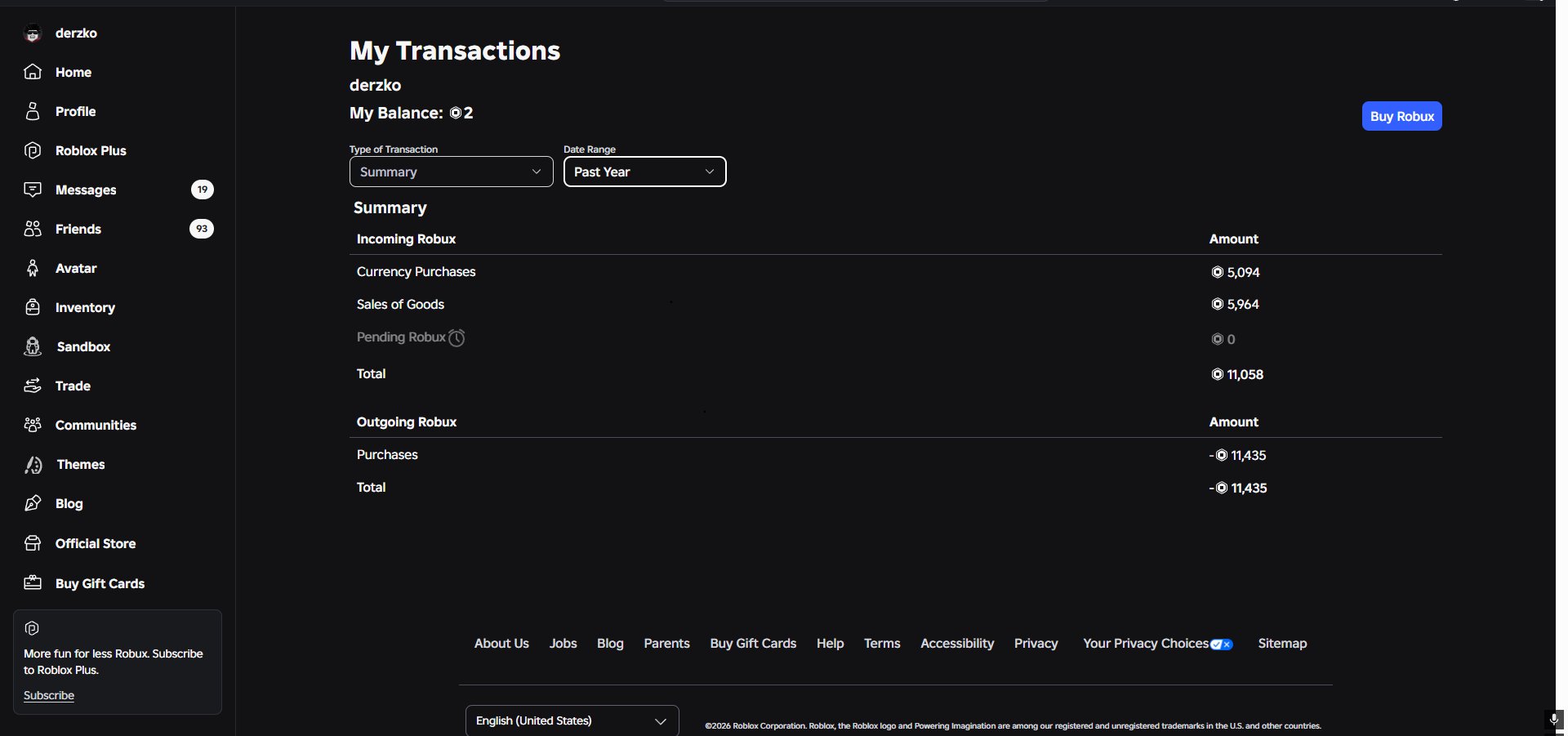The image size is (1568, 736).
Task: Click the Messages 19 unread badge
Action: [x=203, y=190]
